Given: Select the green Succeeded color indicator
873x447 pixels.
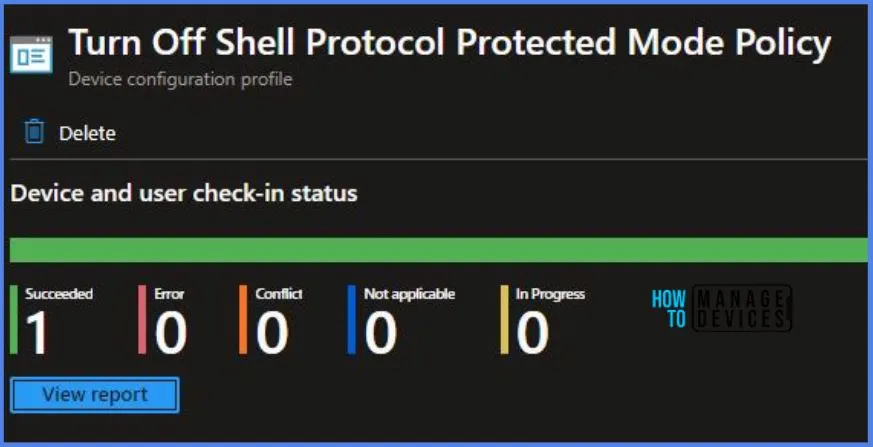Looking at the screenshot, I should coord(14,320).
